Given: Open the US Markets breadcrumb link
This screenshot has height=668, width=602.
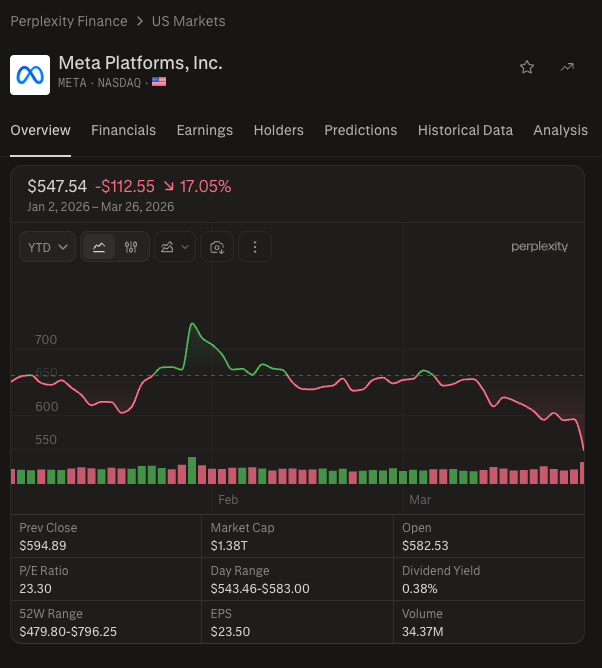Looking at the screenshot, I should click(x=189, y=21).
